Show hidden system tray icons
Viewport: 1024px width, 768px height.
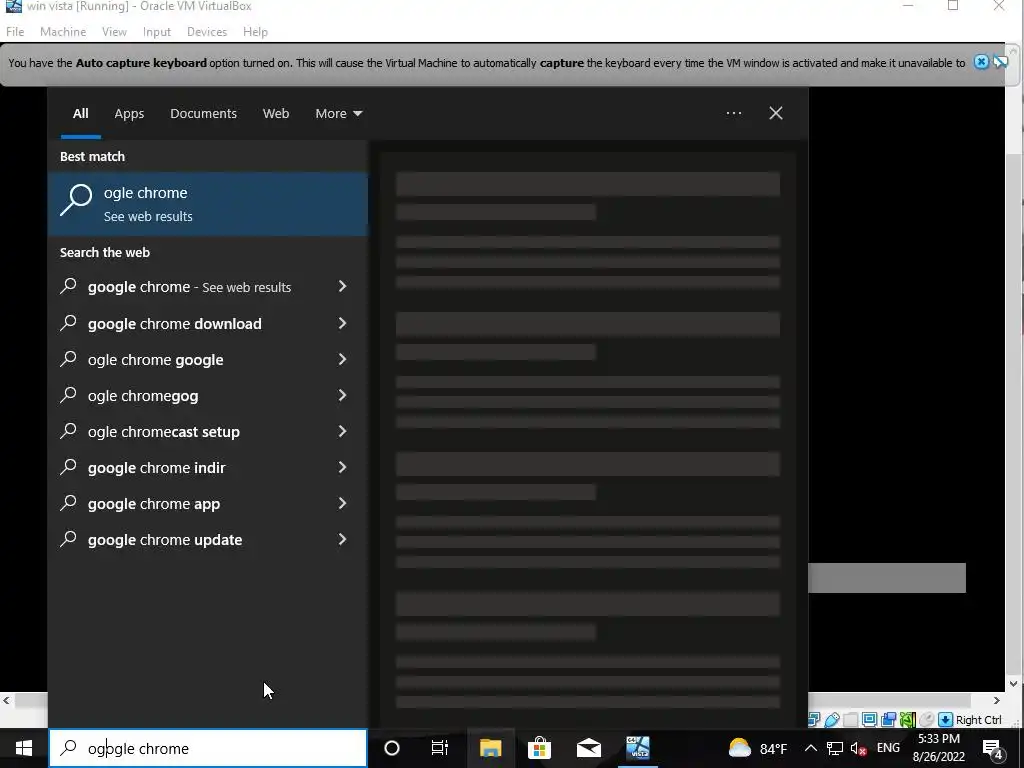[x=810, y=748]
